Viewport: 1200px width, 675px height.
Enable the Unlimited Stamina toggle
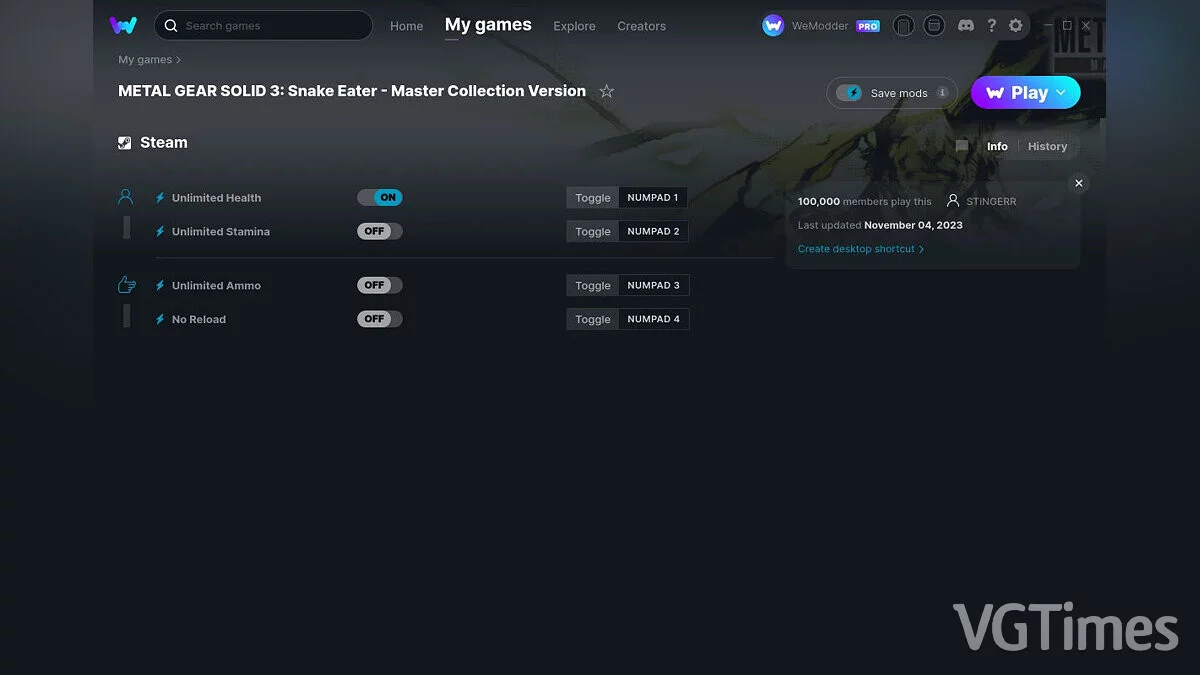pyautogui.click(x=380, y=232)
